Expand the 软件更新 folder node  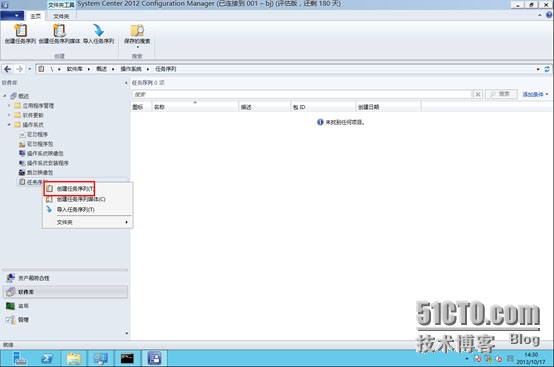click(x=9, y=115)
